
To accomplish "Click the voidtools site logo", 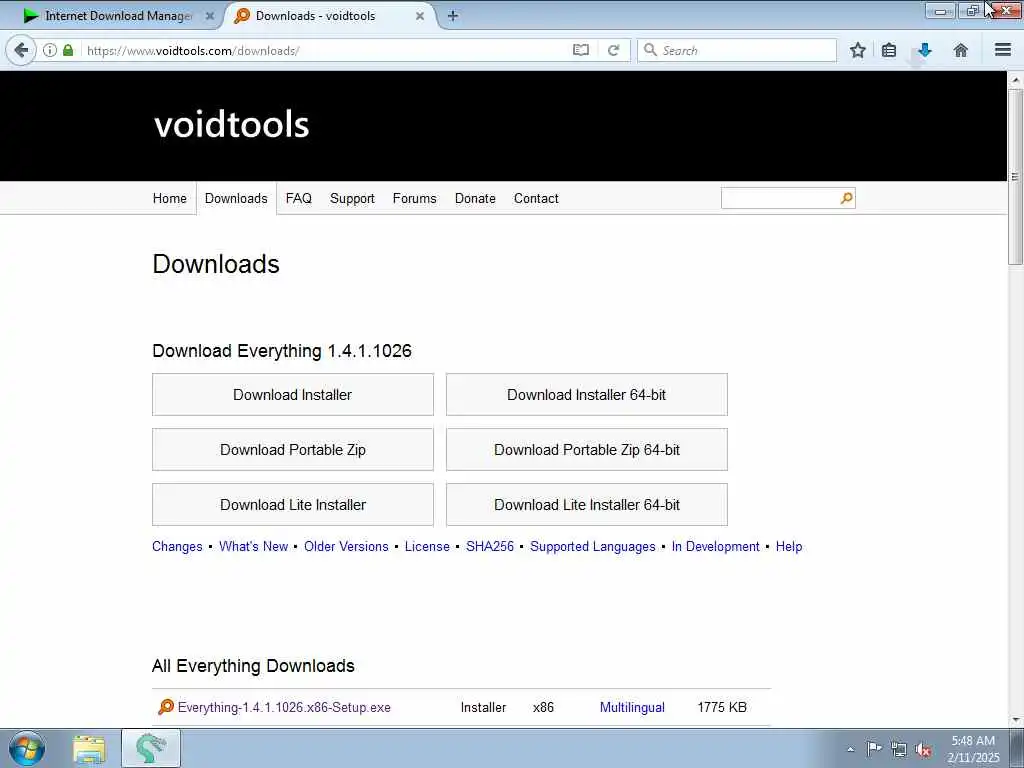I will (x=231, y=123).
